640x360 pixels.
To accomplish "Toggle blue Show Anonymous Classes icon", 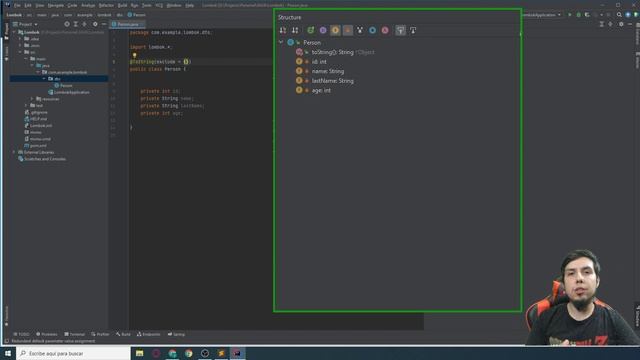I will click(372, 30).
